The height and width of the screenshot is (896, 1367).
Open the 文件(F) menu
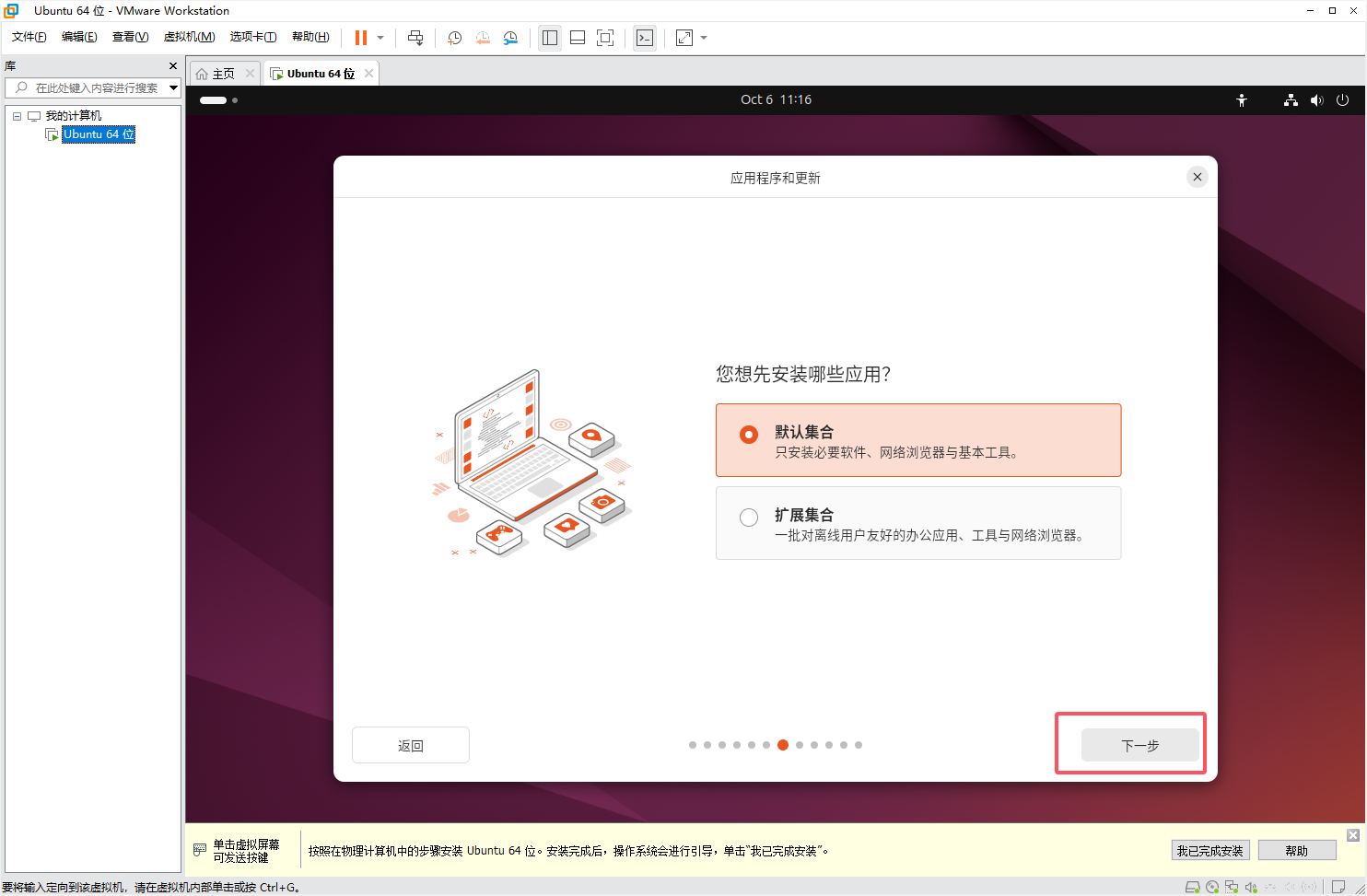[x=29, y=37]
